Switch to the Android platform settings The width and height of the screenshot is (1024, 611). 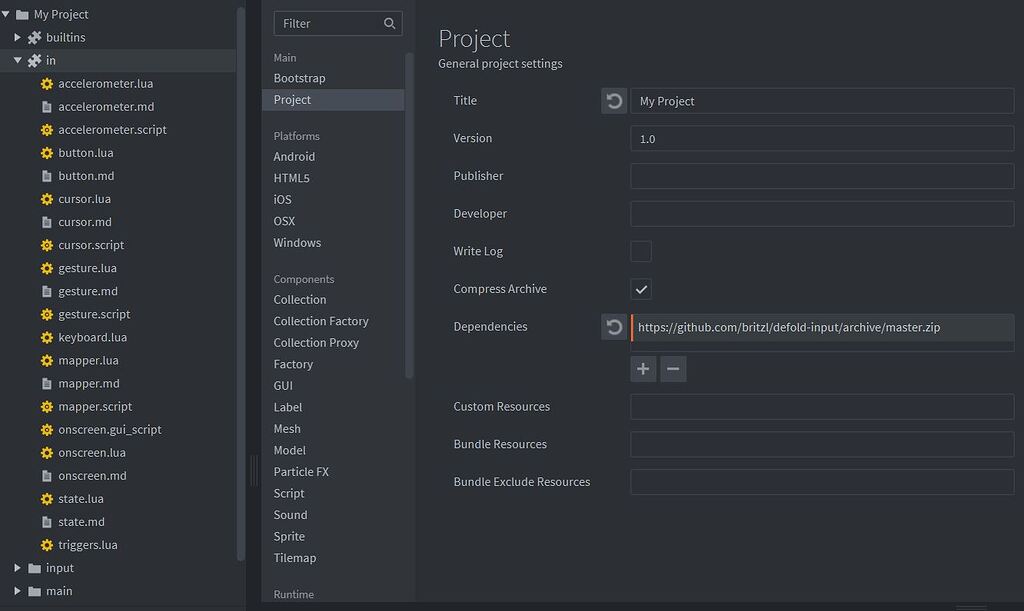point(294,156)
